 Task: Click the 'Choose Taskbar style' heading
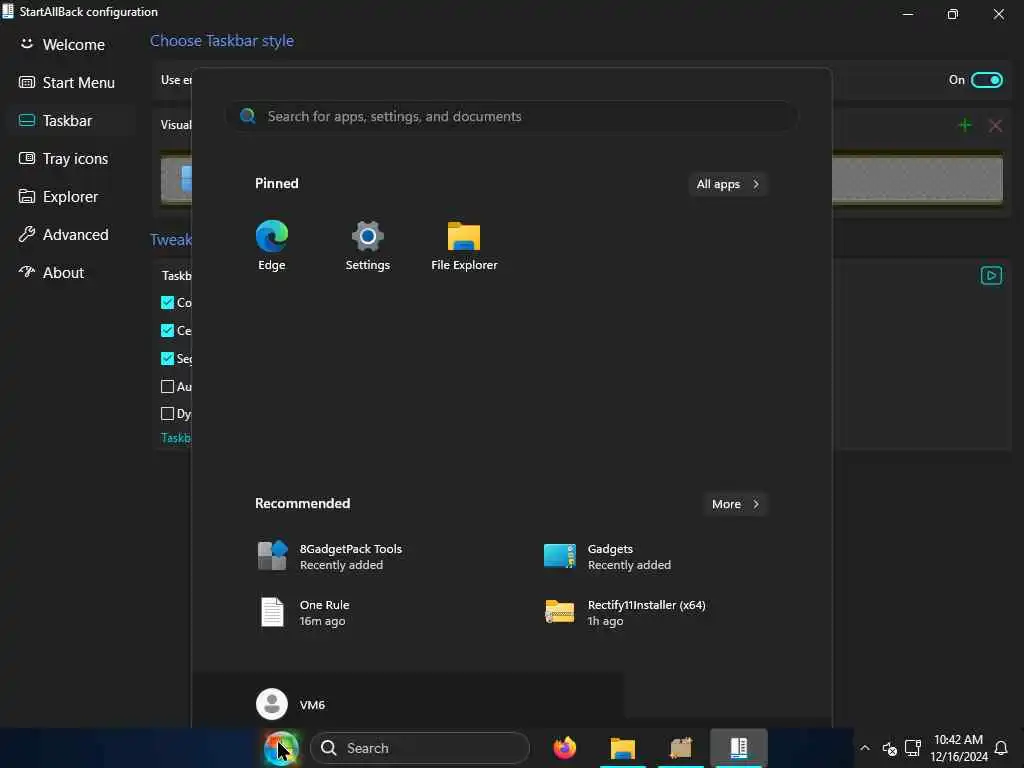pyautogui.click(x=222, y=40)
